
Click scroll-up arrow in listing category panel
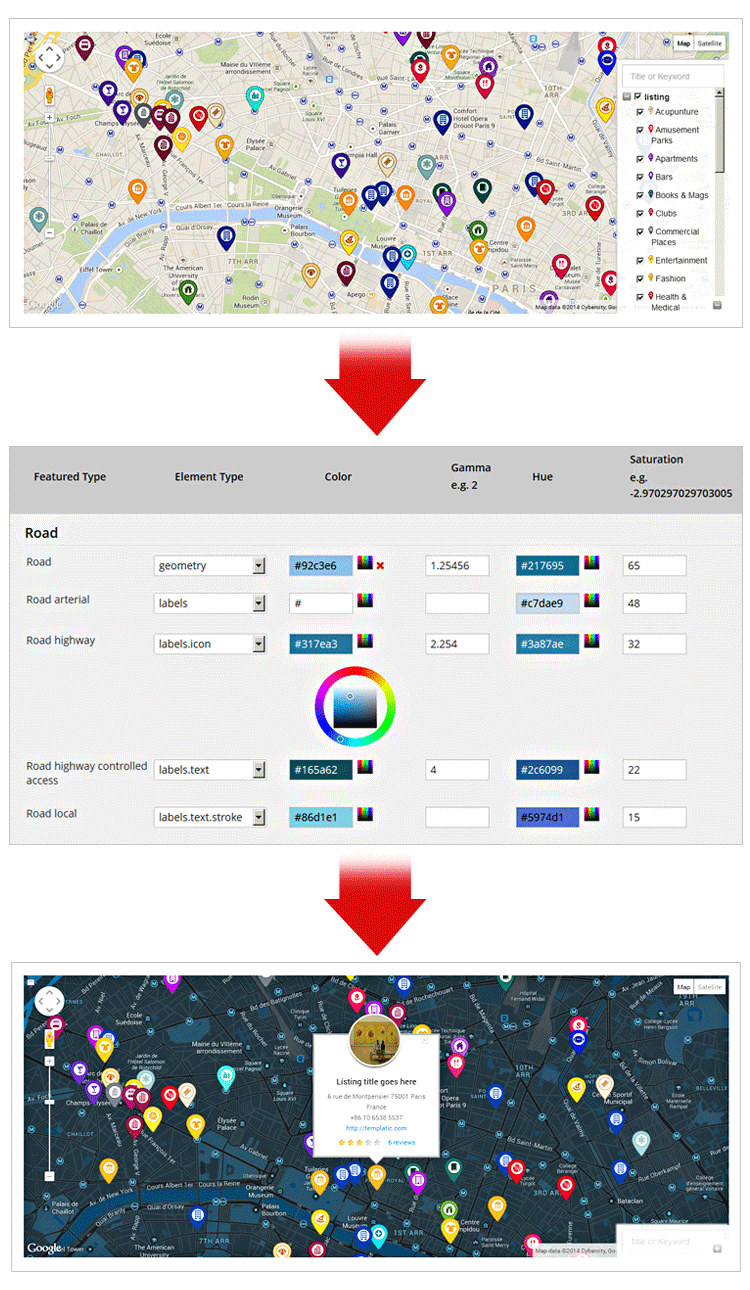click(x=720, y=94)
